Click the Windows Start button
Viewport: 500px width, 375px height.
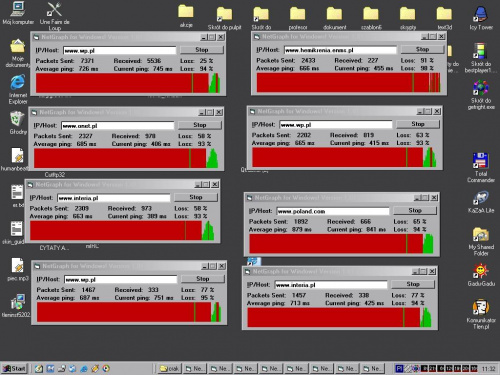[x=14, y=368]
